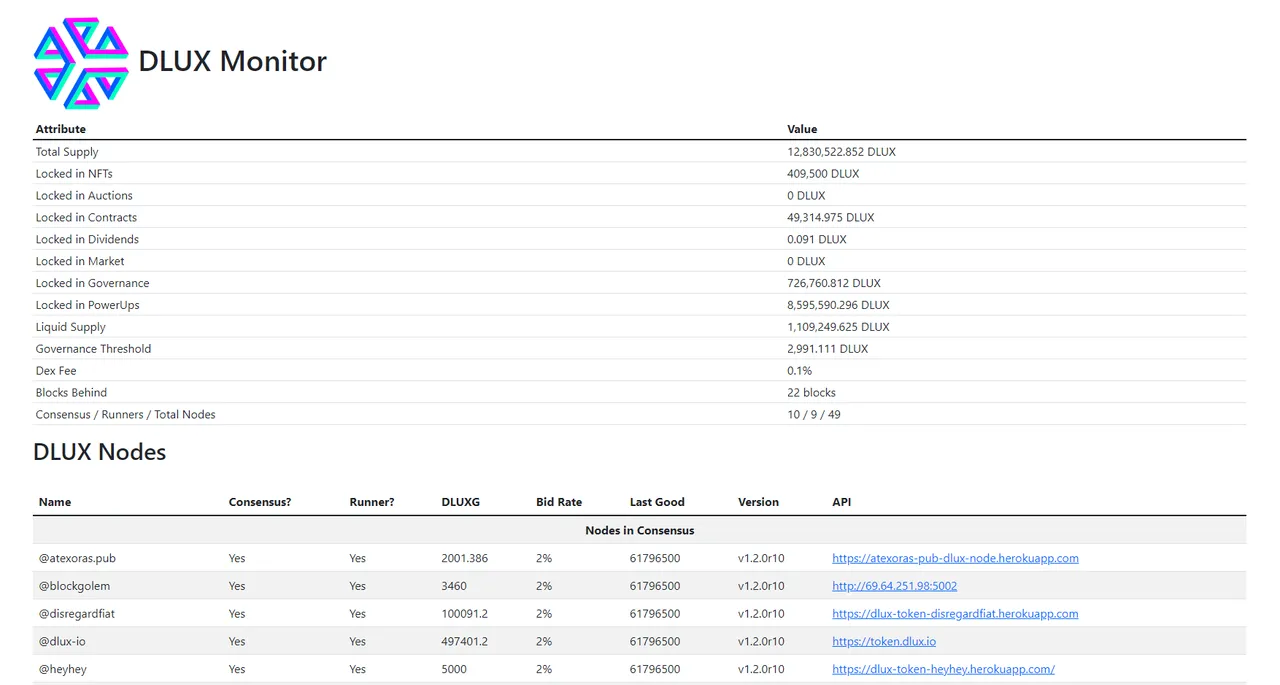This screenshot has width=1280, height=685.
Task: Select the Locked in Auctions label
Action: [x=84, y=196]
